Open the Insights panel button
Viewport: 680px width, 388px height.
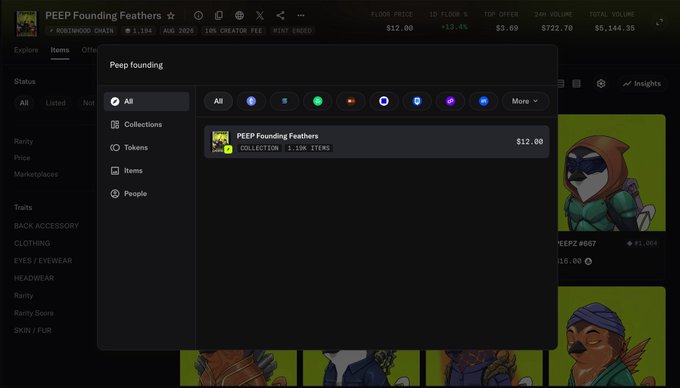point(642,84)
